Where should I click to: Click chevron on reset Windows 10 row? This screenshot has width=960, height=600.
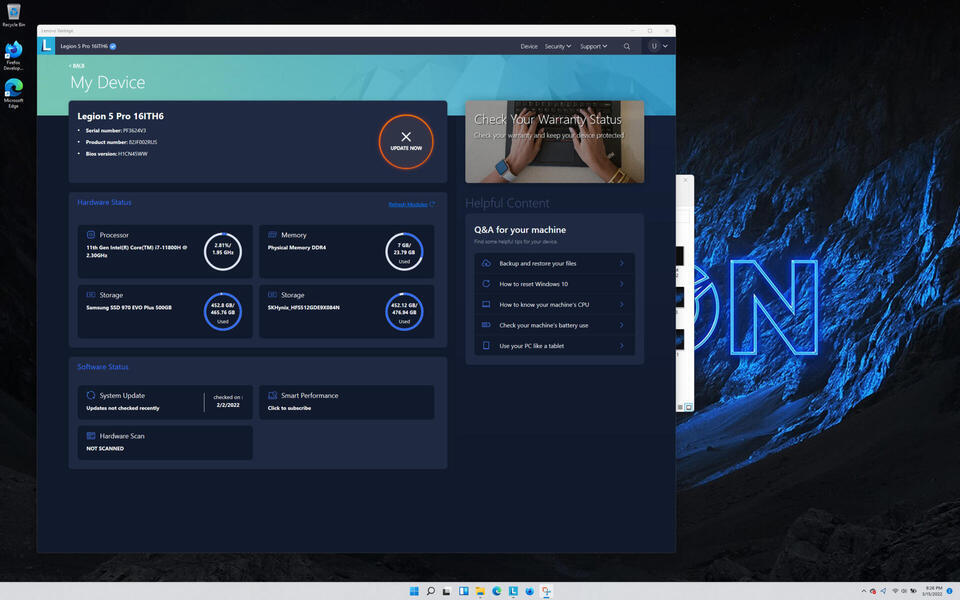(x=621, y=284)
